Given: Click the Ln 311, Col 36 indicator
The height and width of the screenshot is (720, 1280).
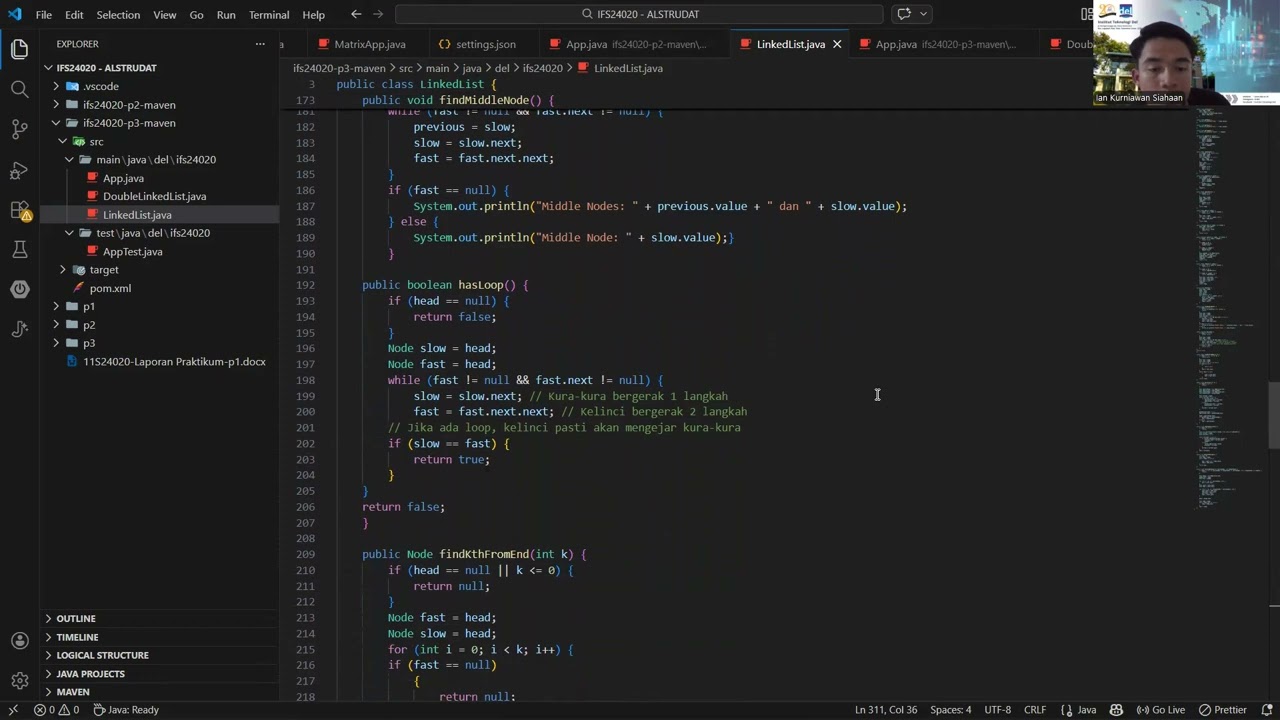Looking at the screenshot, I should [886, 710].
